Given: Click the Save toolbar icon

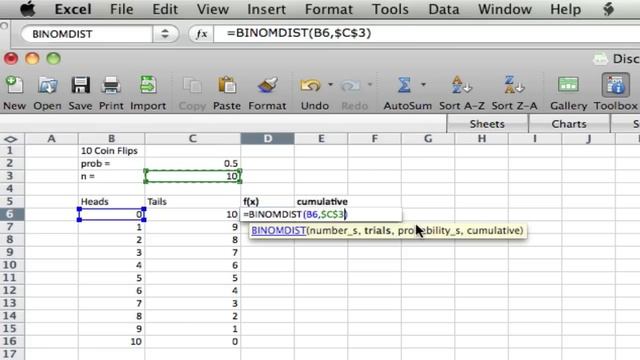Looking at the screenshot, I should [80, 85].
